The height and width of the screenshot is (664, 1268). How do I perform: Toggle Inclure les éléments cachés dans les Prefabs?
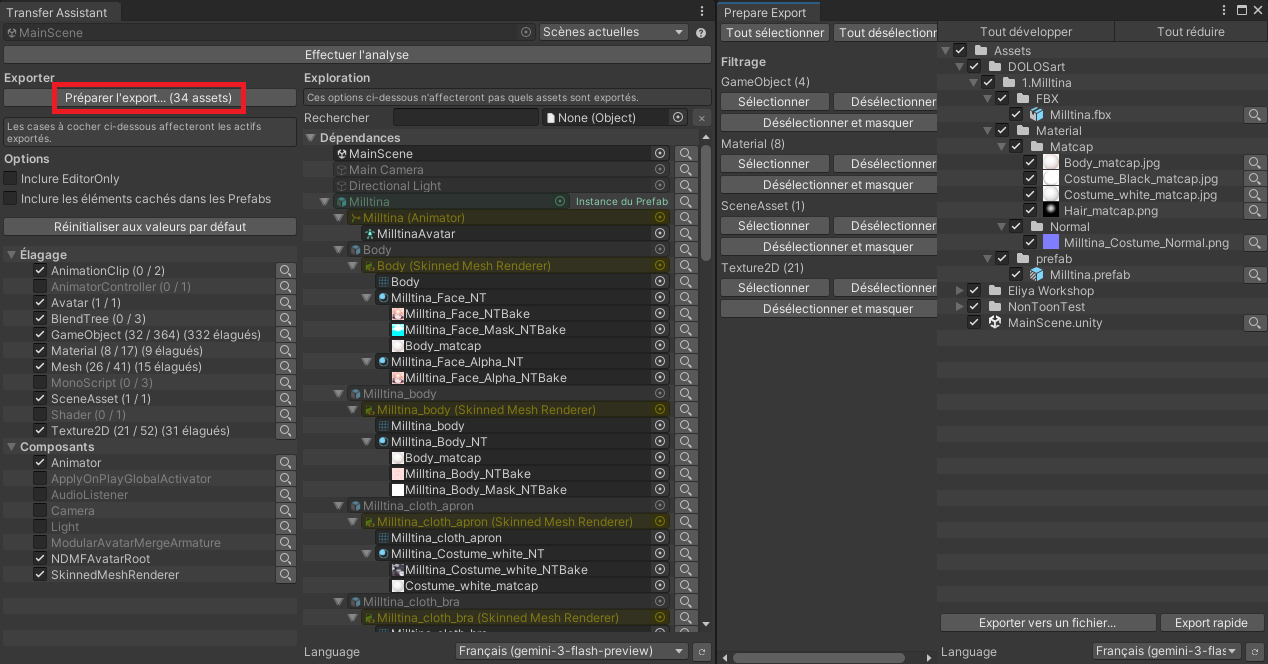(11, 199)
